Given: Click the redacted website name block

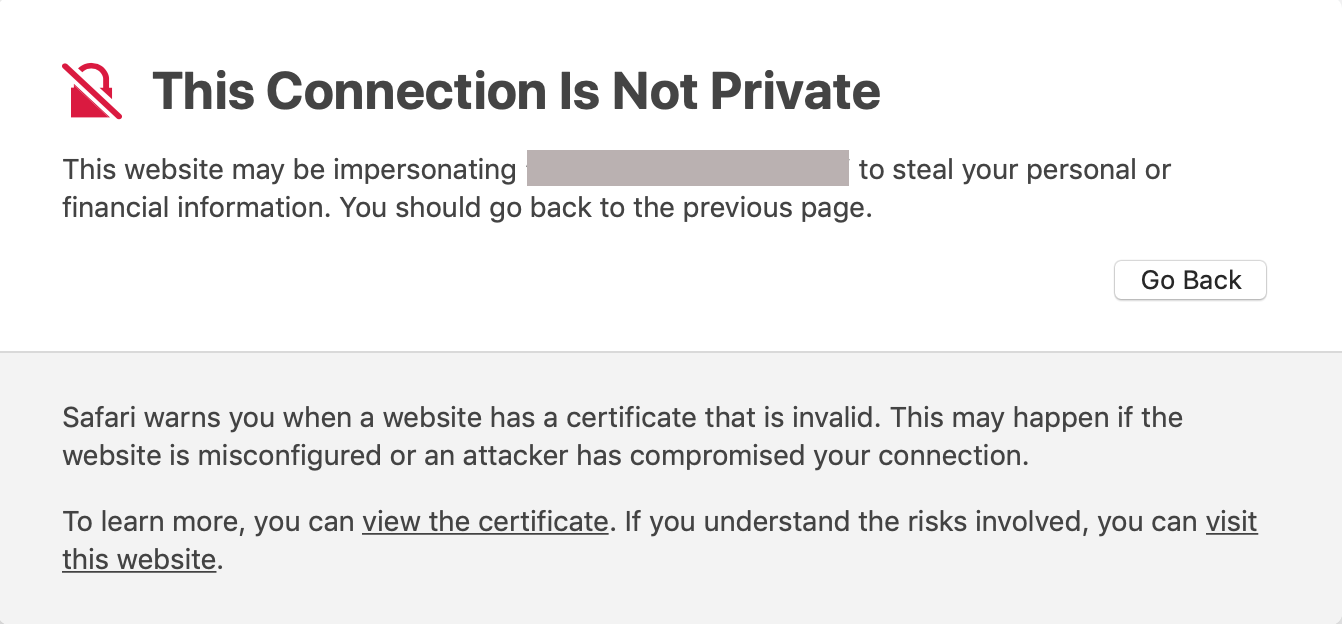Looking at the screenshot, I should tap(687, 170).
